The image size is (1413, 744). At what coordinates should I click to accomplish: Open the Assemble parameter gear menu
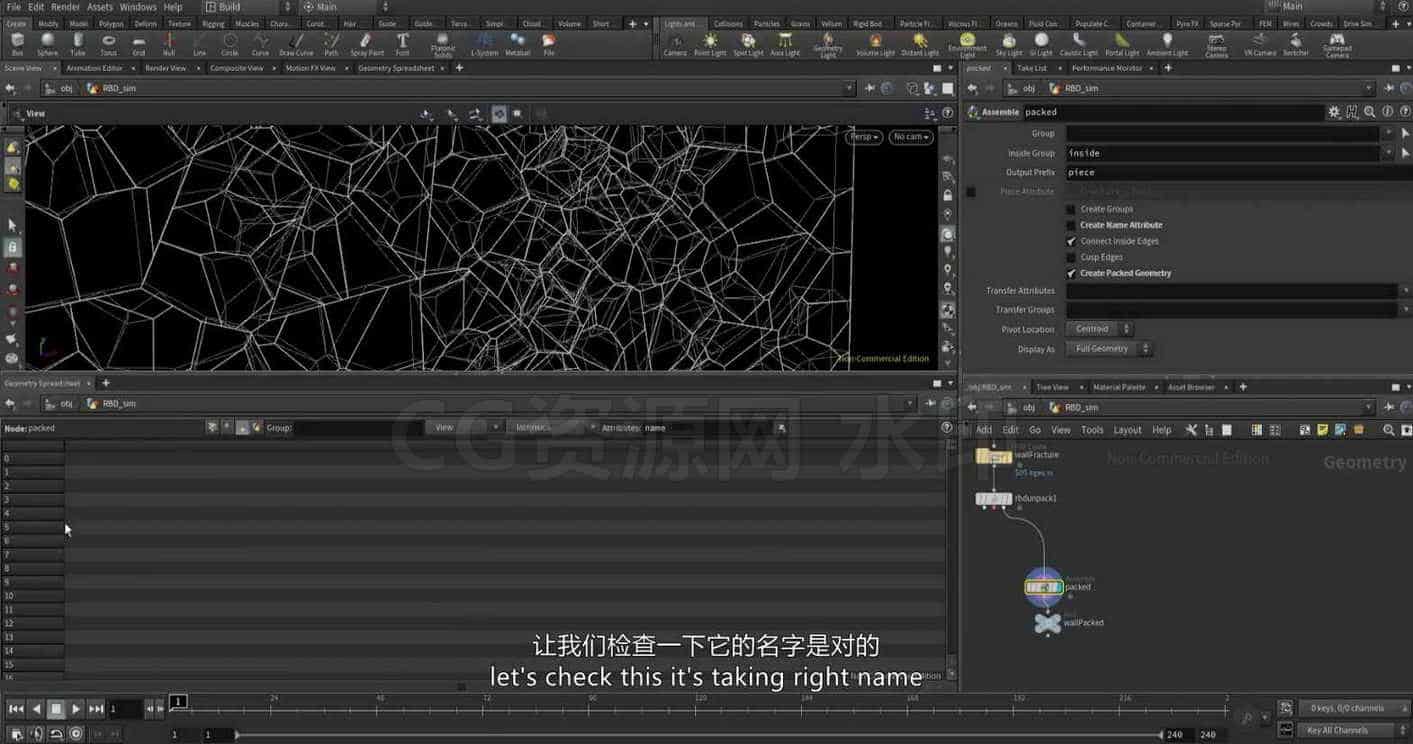tap(1334, 112)
